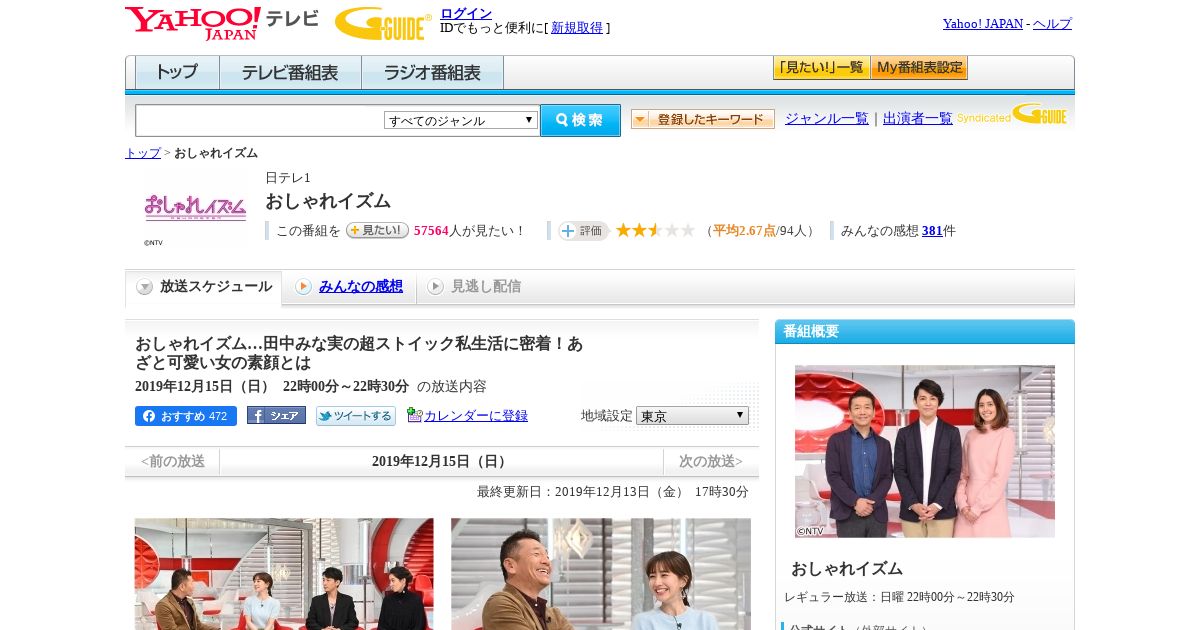Click the おしゃれイズム program logo thumbnail

click(195, 208)
